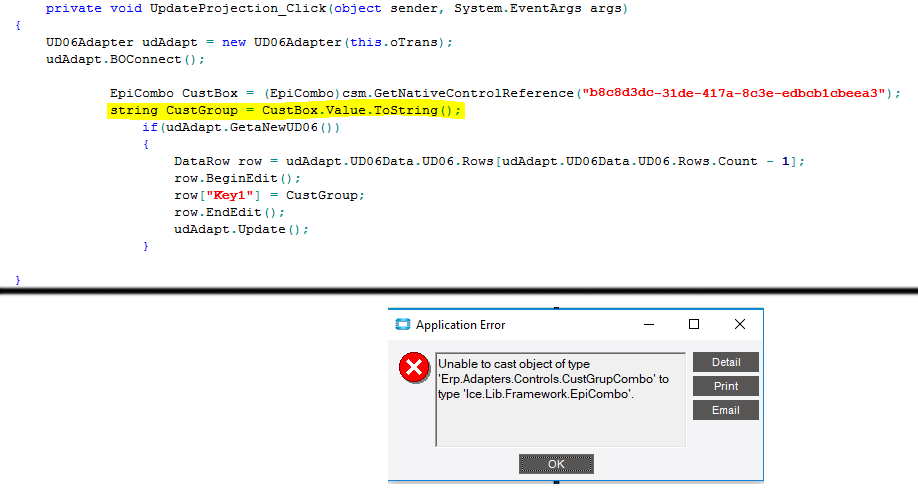The image size is (918, 500).
Task: Click the red "Key1" string literal
Action: click(x=230, y=195)
